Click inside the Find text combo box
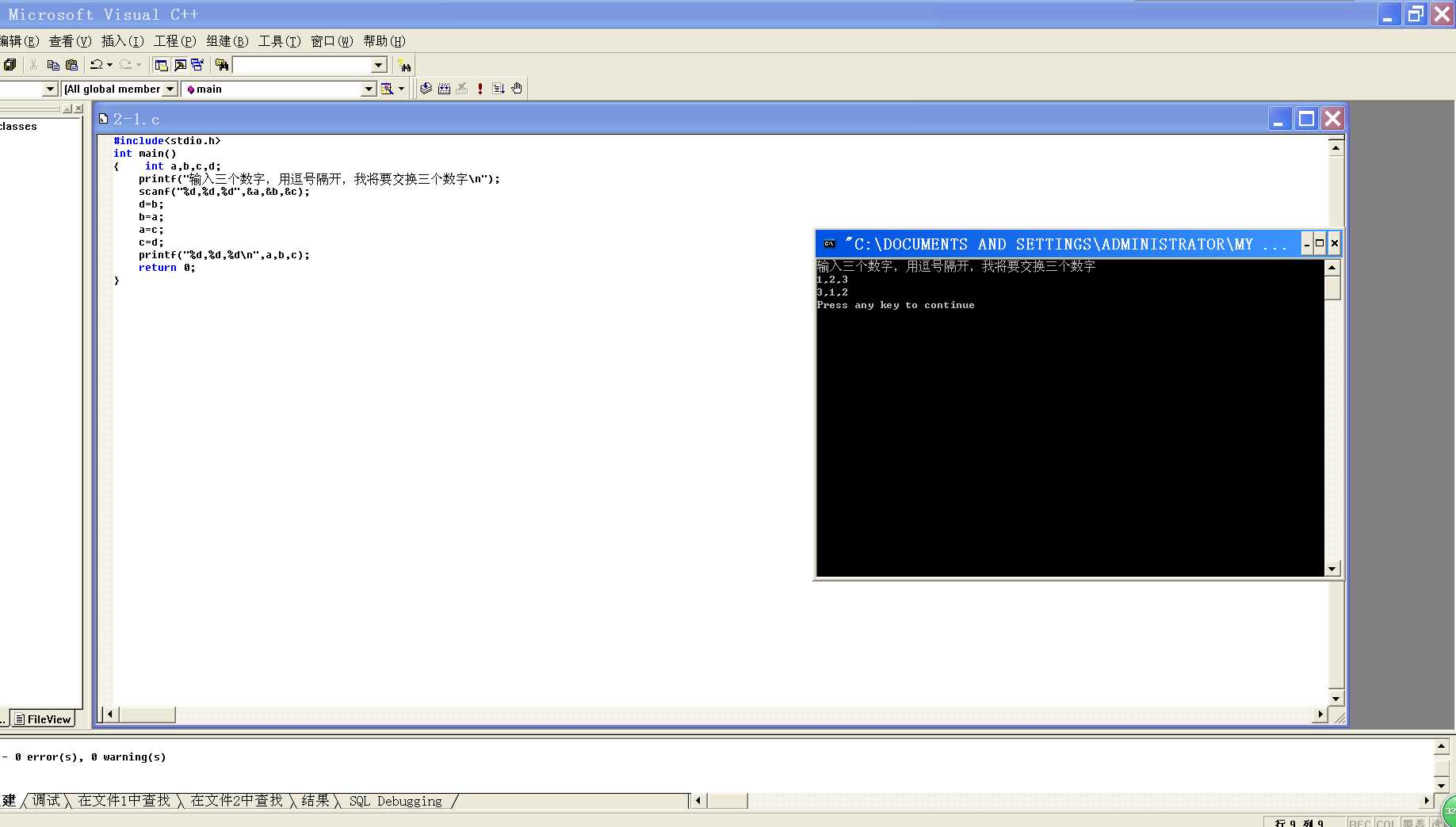Viewport: 1456px width, 827px height. click(302, 65)
